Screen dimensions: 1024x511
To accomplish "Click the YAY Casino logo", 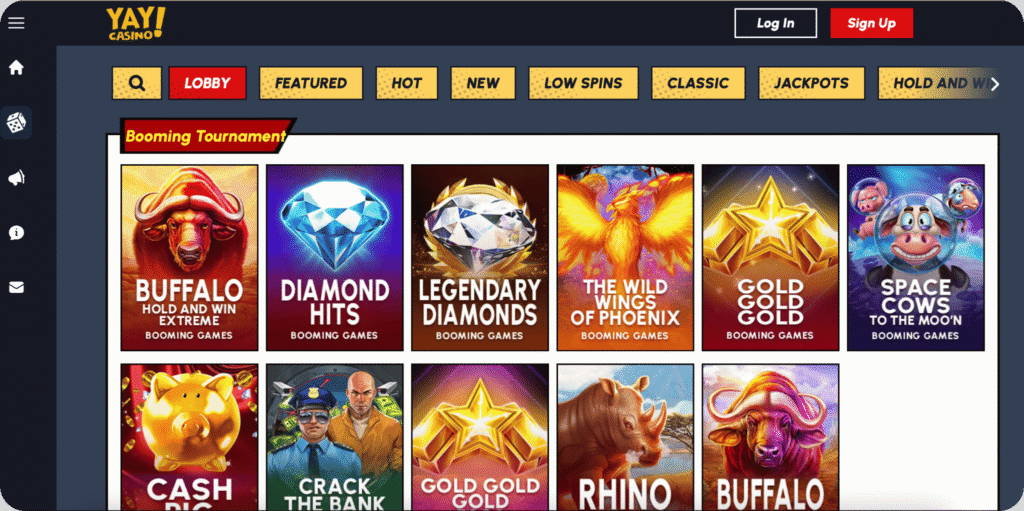I will coord(136,24).
